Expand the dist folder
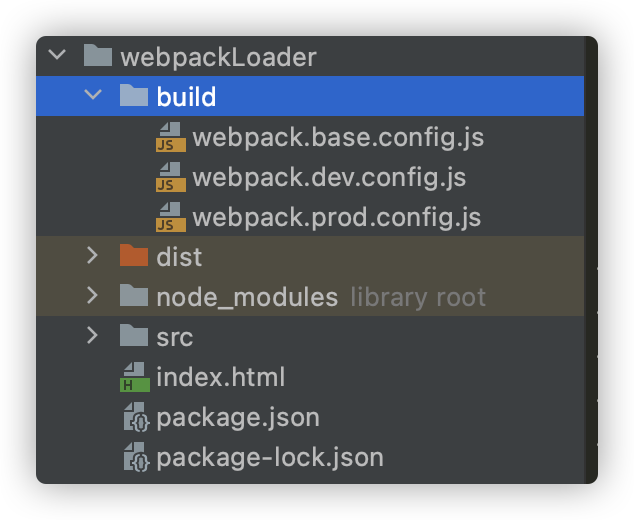This screenshot has width=634, height=520. click(x=93, y=256)
